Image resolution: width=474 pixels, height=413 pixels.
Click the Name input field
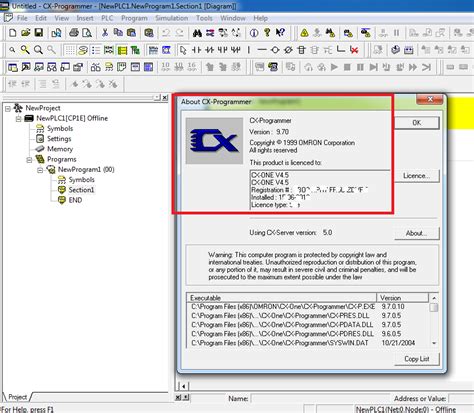coord(320,398)
